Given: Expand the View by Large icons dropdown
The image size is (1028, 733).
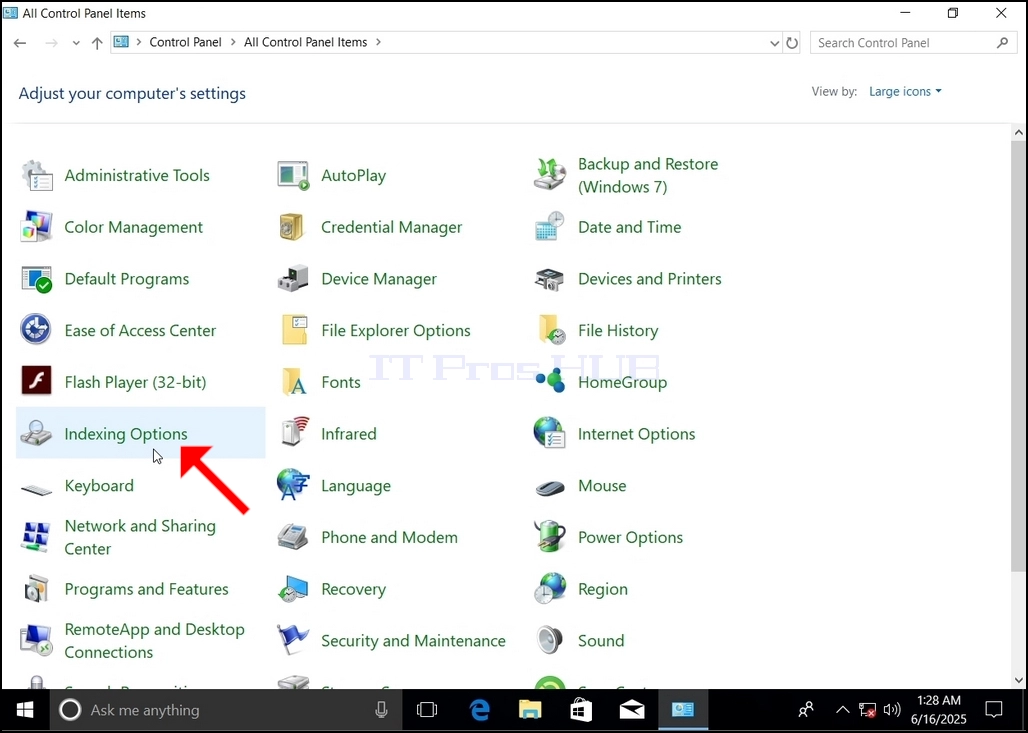Looking at the screenshot, I should click(x=905, y=91).
